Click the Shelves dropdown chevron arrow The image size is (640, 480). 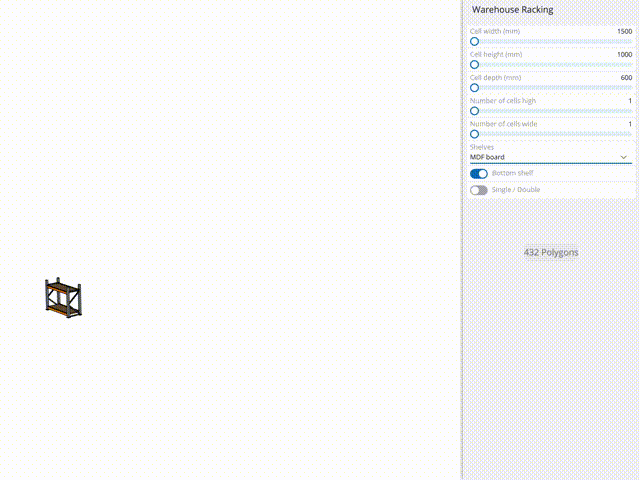point(623,157)
